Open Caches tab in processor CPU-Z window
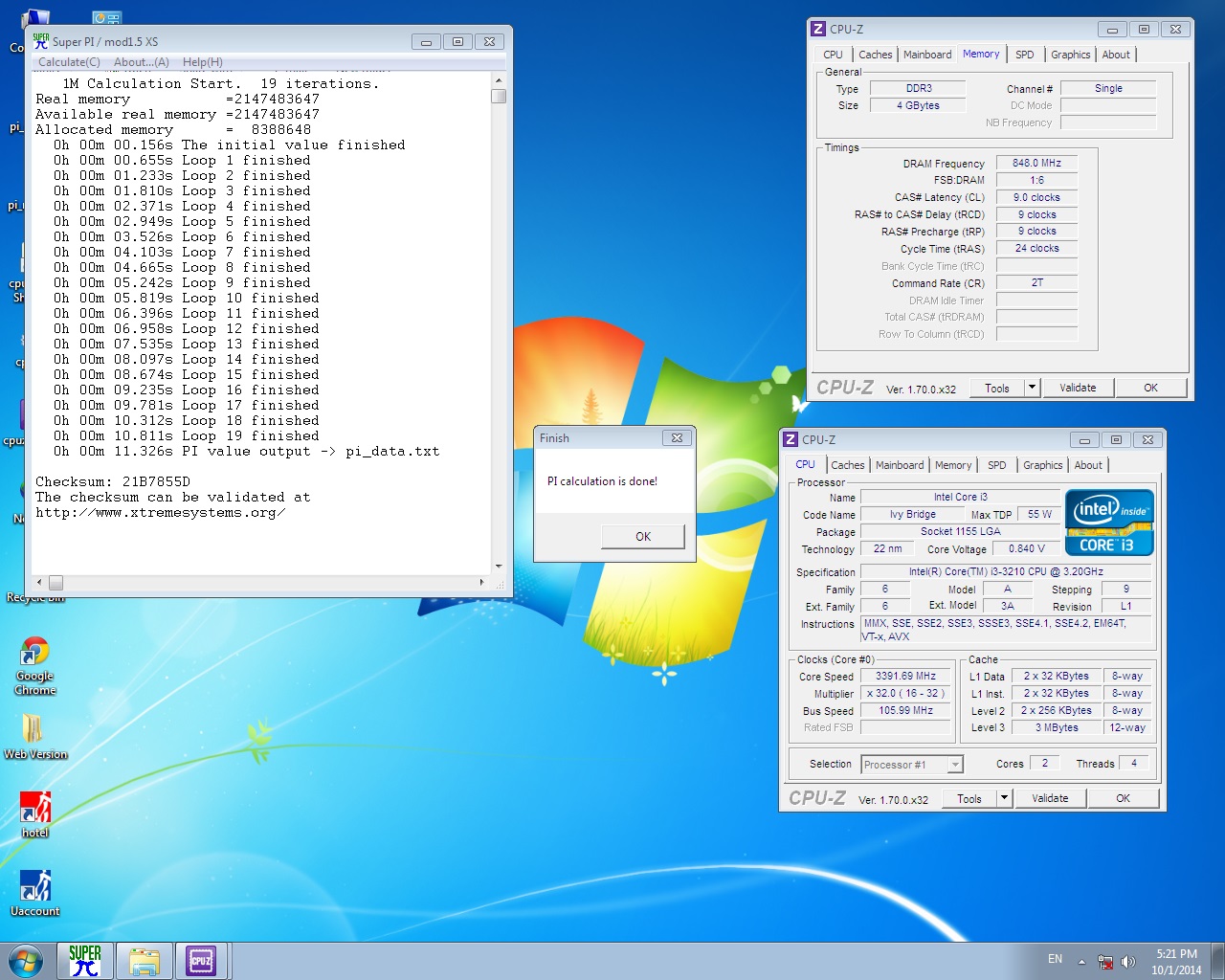The image size is (1225, 980). [847, 465]
